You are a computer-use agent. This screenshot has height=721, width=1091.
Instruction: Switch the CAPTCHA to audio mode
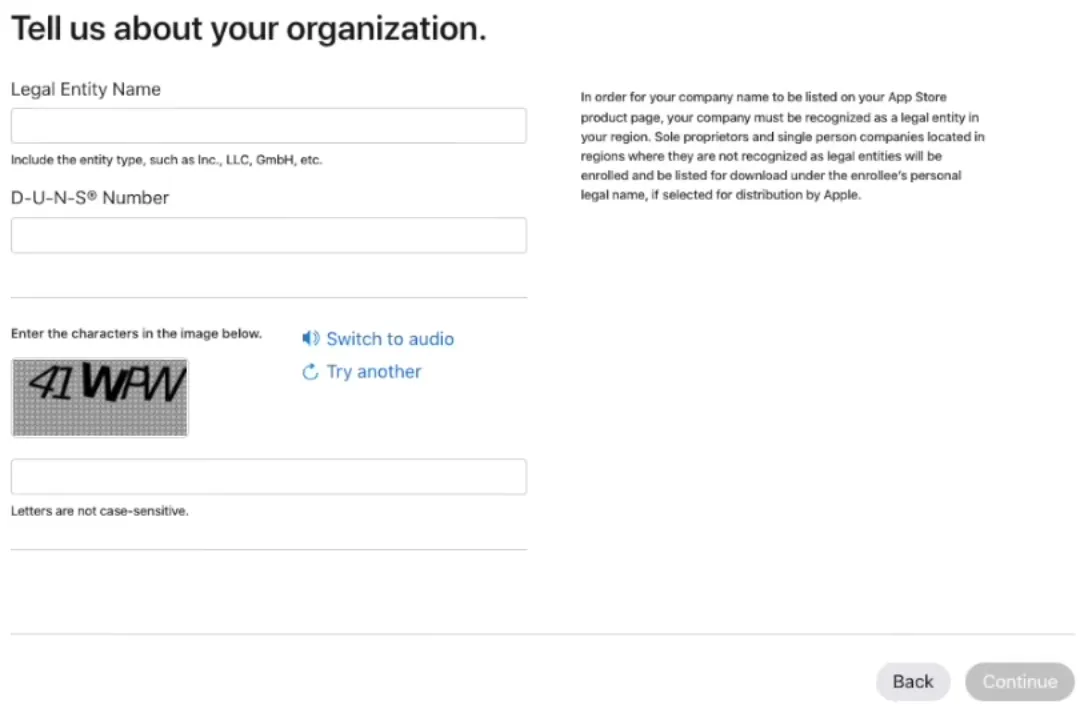[389, 338]
